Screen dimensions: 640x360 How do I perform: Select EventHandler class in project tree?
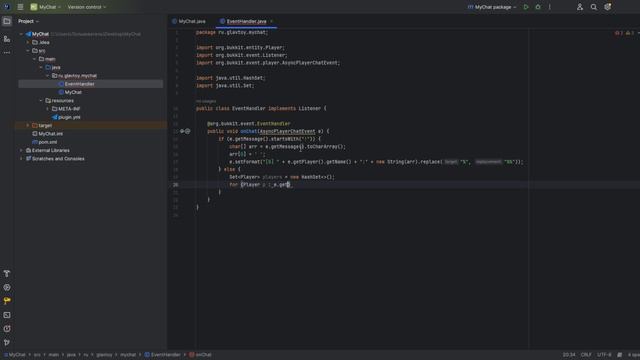pyautogui.click(x=91, y=84)
